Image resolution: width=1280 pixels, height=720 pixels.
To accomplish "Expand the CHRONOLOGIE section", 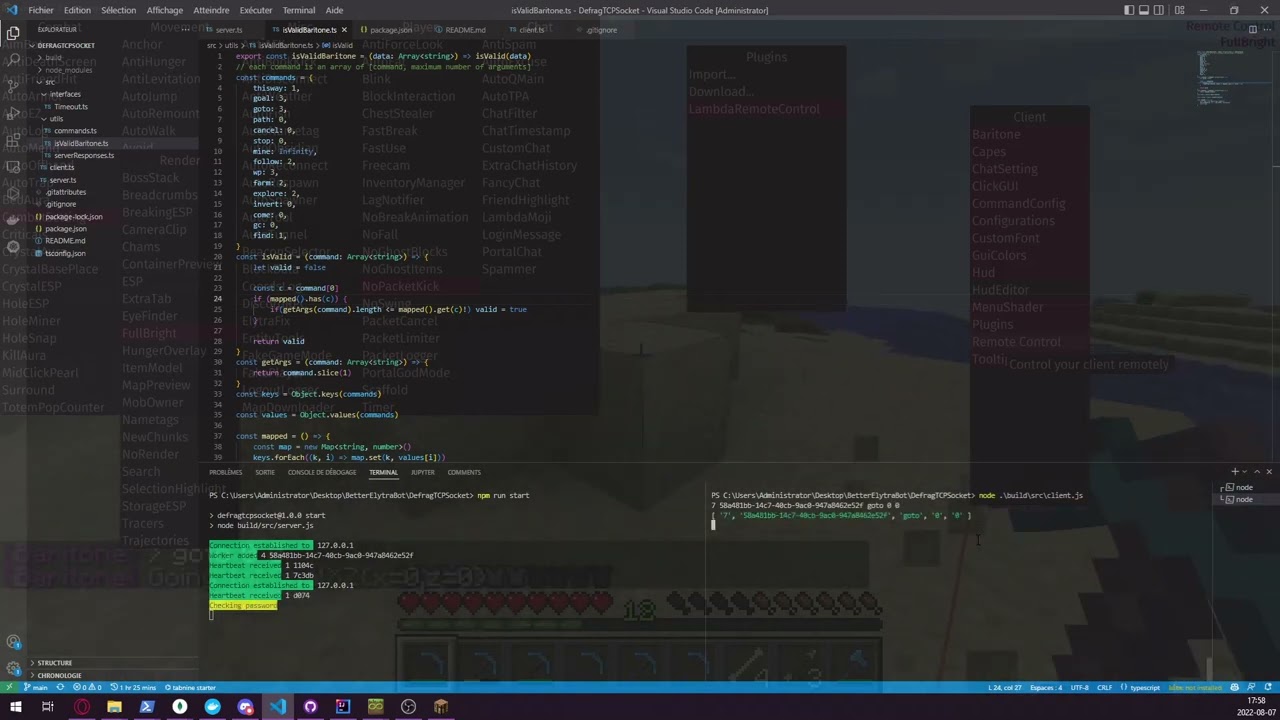I will (59, 675).
